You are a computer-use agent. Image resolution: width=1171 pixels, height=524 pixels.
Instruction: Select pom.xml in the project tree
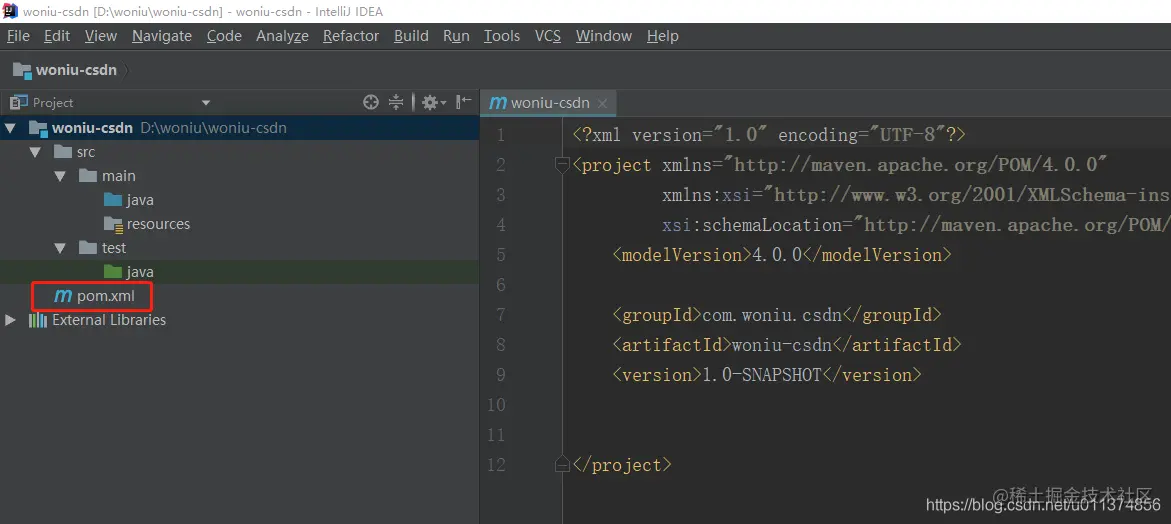(x=106, y=296)
